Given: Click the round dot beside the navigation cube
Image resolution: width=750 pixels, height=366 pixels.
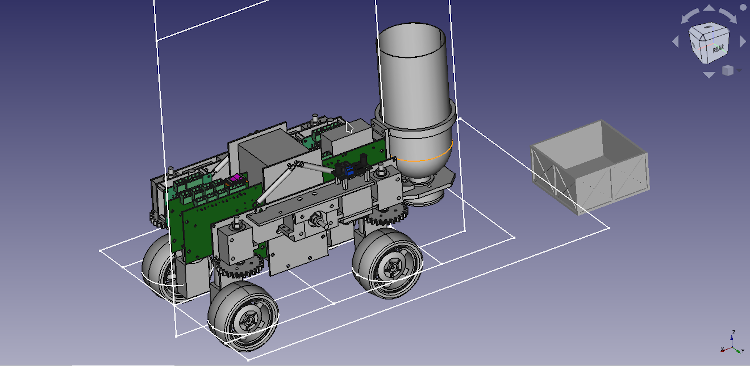Looking at the screenshot, I should pos(743,8).
